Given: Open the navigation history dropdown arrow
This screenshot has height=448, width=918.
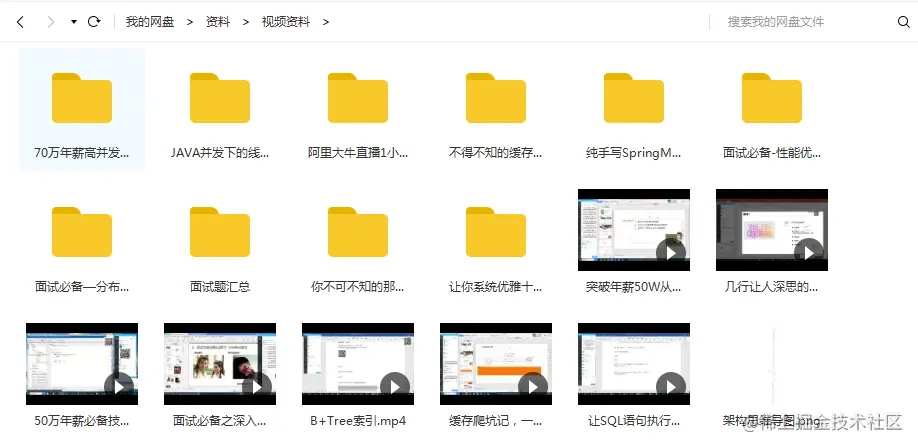Looking at the screenshot, I should click(74, 22).
